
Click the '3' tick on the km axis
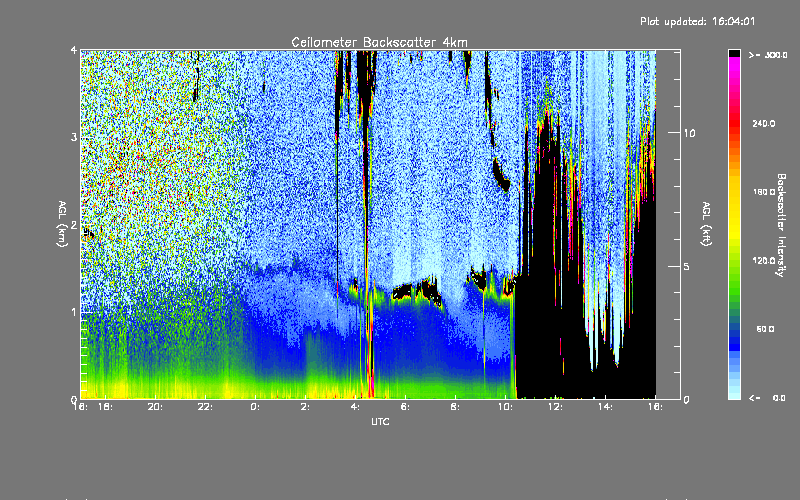tap(74, 138)
